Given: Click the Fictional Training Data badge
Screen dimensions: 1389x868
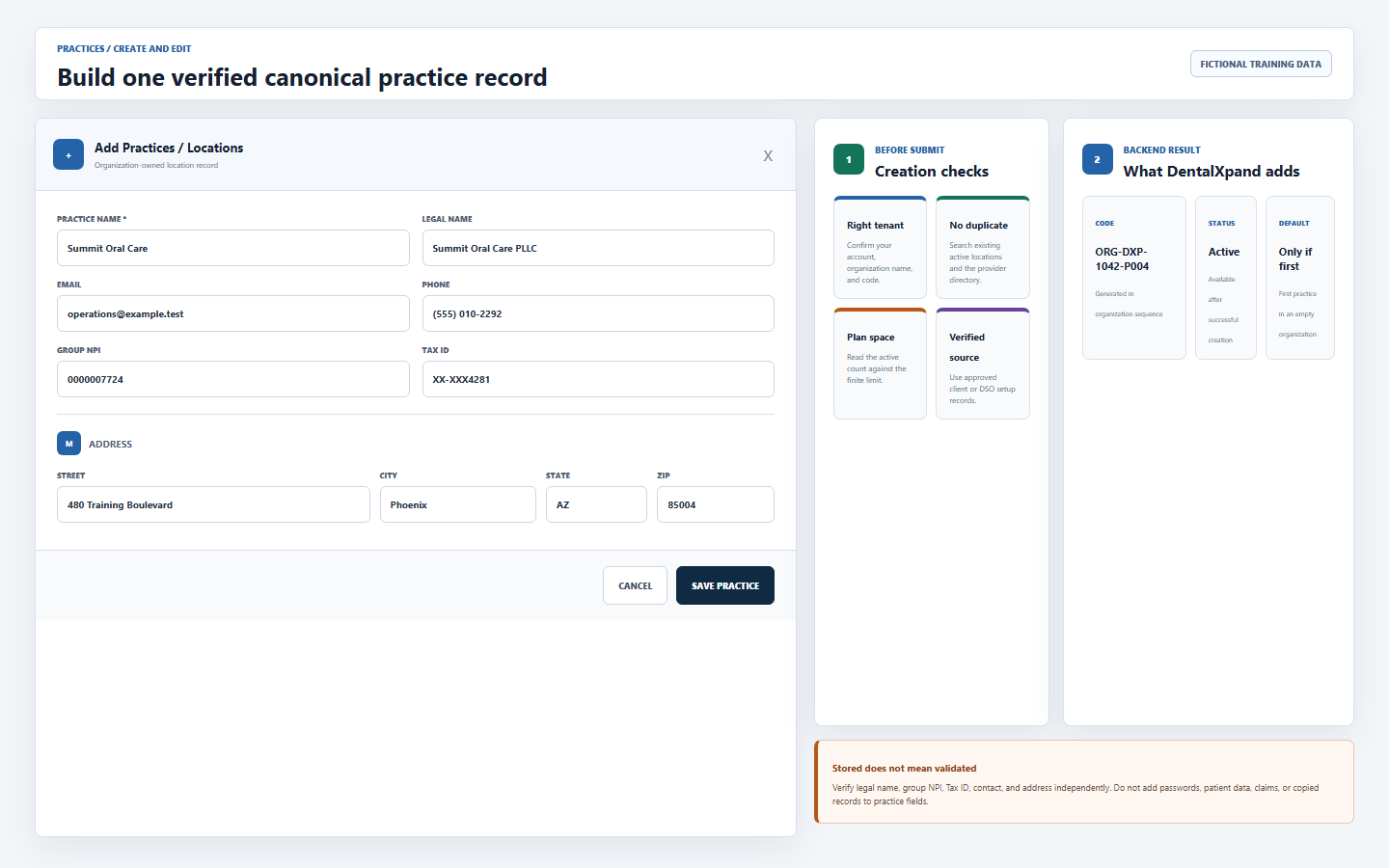Looking at the screenshot, I should [1261, 64].
